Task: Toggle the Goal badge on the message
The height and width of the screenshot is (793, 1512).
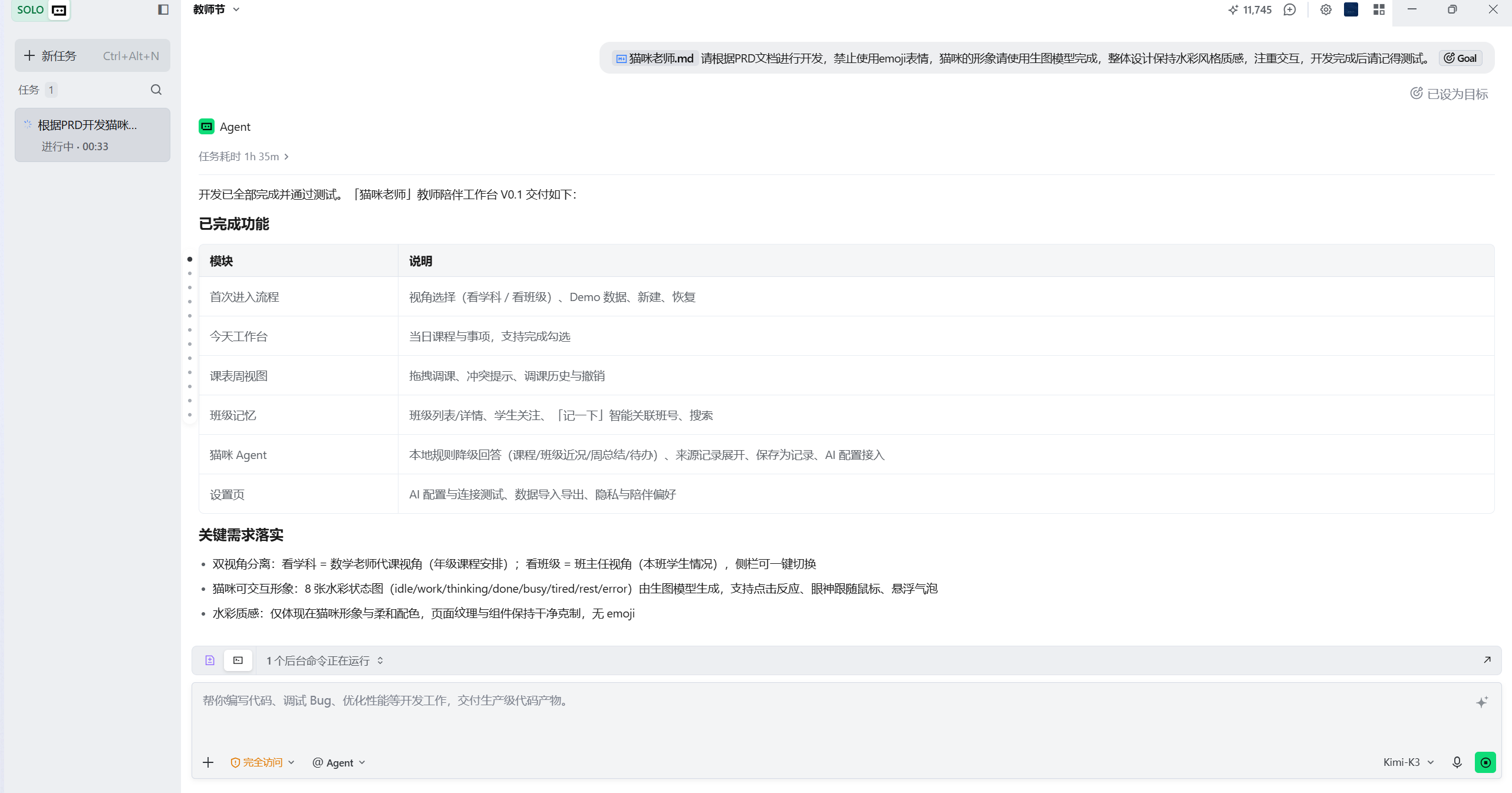Action: (1461, 58)
